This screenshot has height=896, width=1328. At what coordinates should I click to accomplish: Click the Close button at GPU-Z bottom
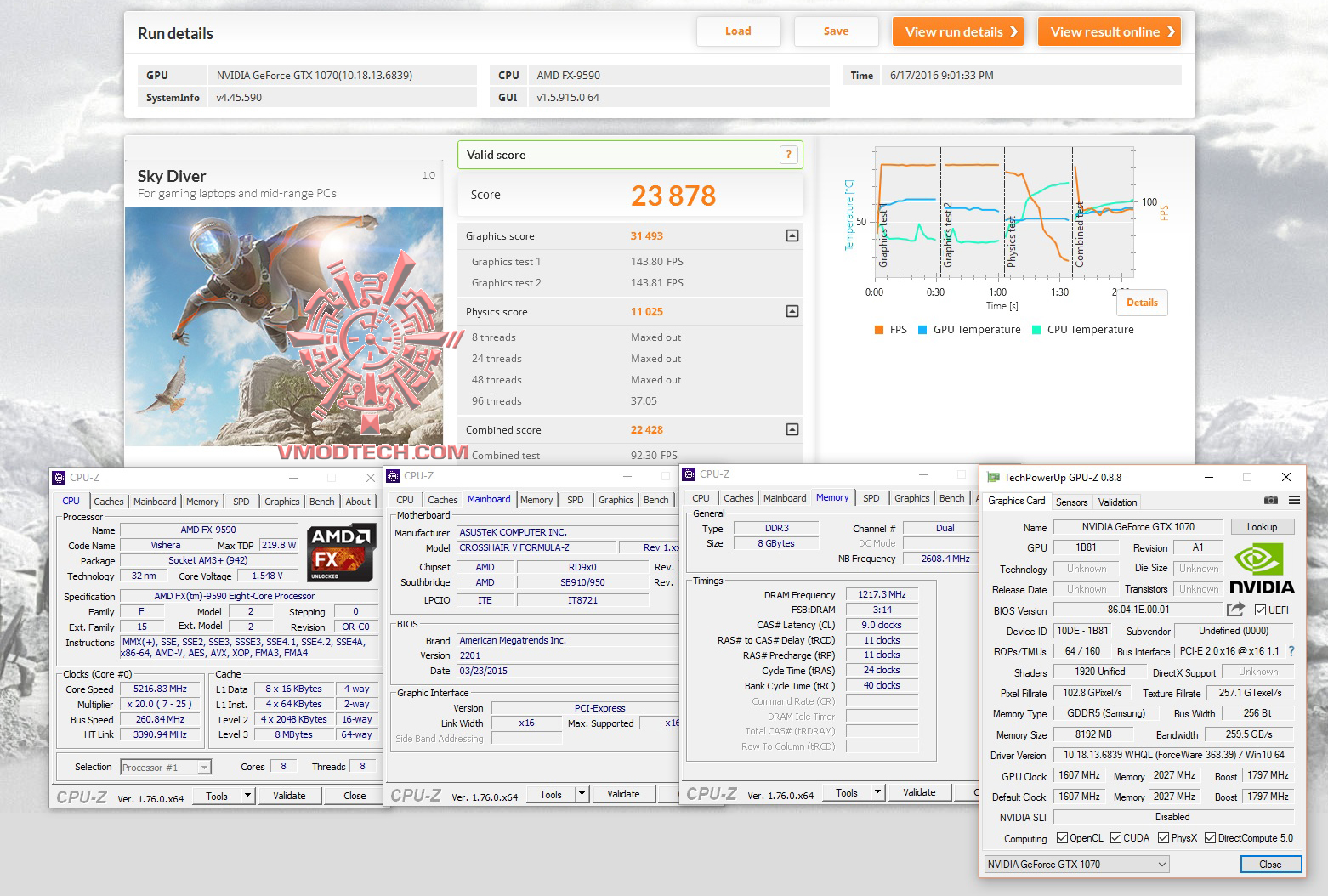(x=1270, y=865)
